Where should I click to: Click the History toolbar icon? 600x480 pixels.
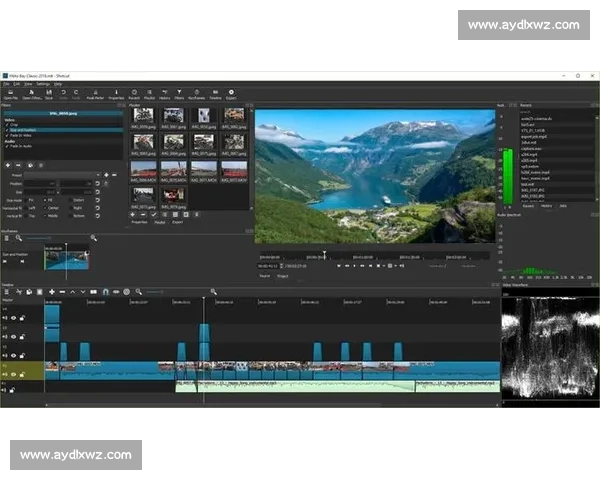click(164, 94)
